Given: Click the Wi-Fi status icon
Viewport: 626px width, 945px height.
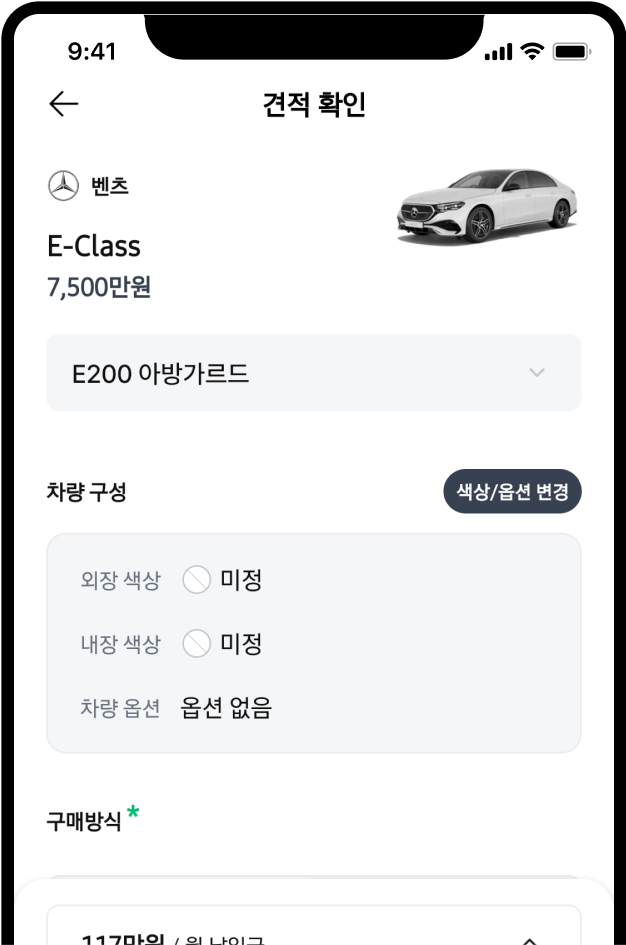Looking at the screenshot, I should click(532, 51).
